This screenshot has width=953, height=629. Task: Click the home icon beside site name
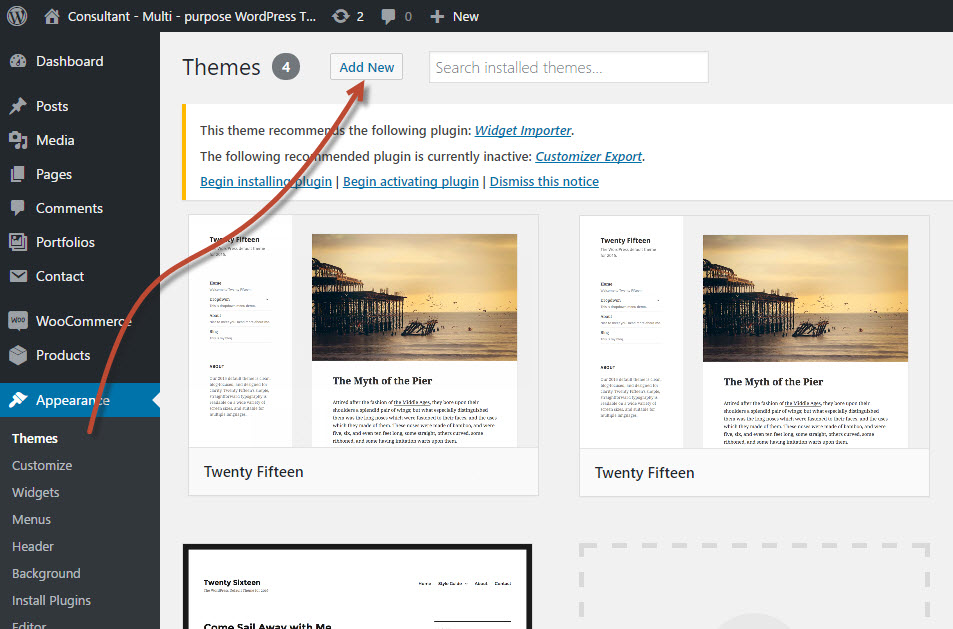52,16
